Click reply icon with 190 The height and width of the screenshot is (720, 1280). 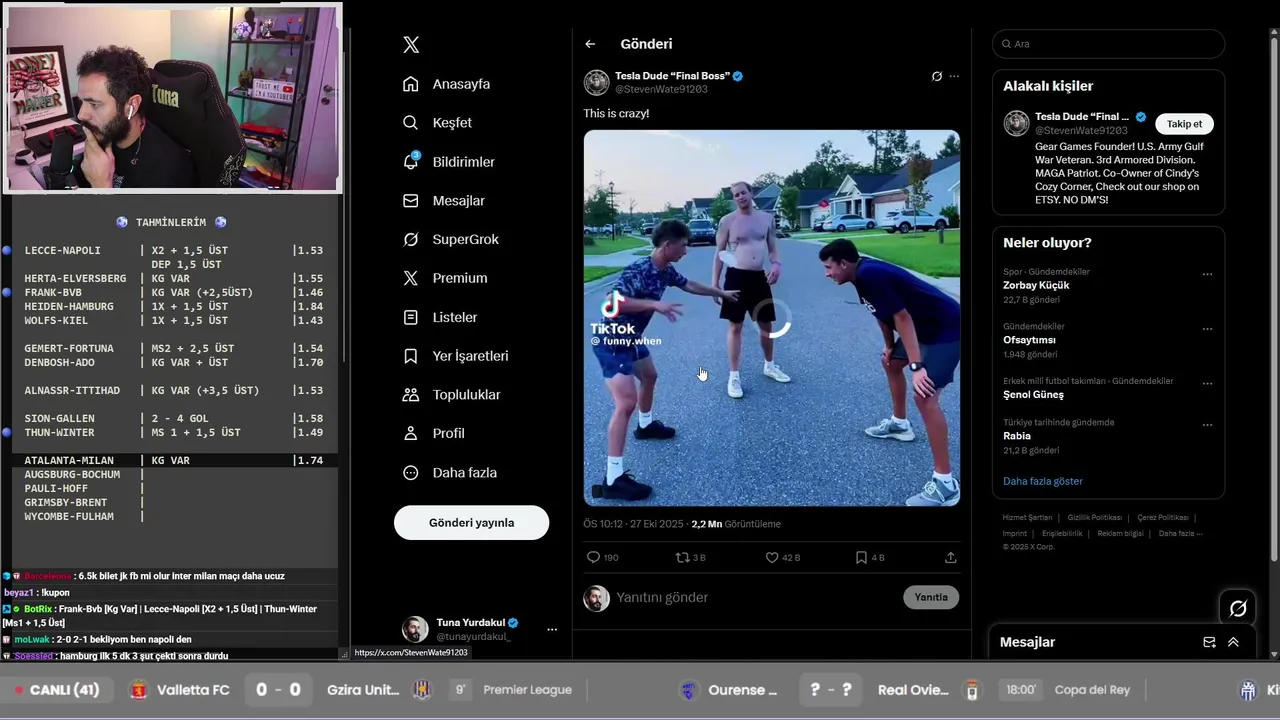pyautogui.click(x=603, y=557)
